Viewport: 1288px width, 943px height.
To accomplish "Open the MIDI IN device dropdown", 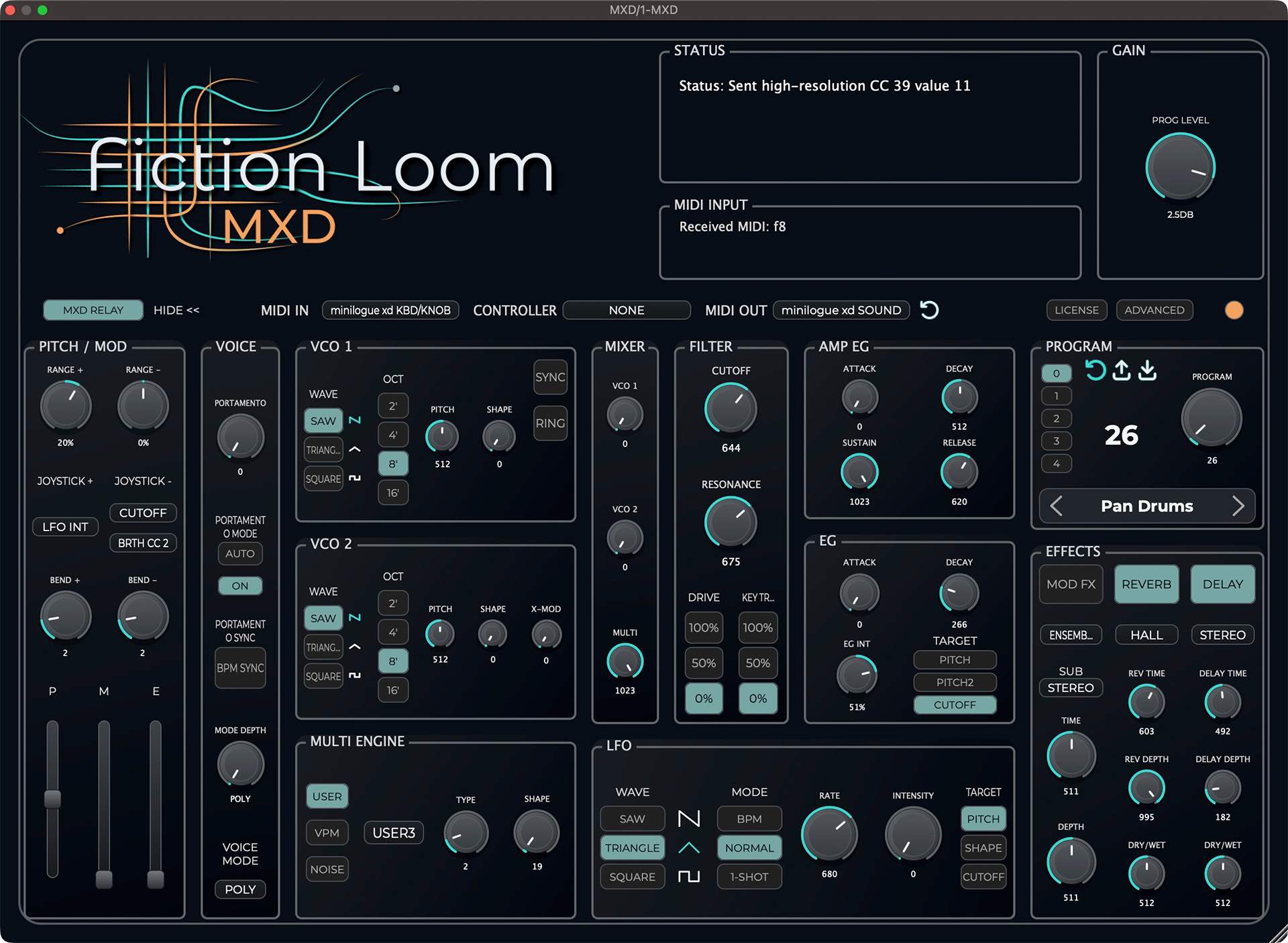I will (x=390, y=310).
